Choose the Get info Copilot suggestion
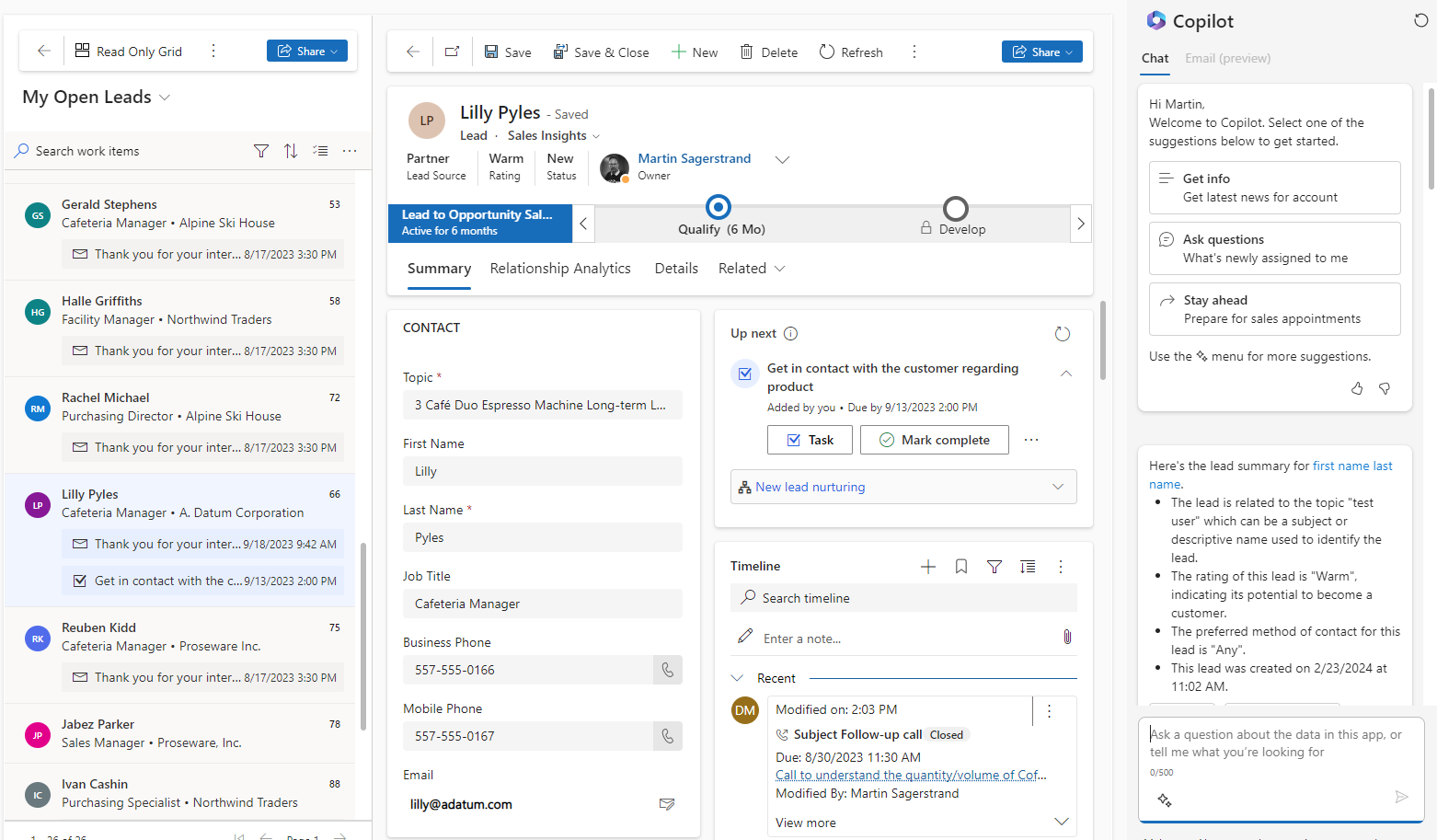 click(x=1274, y=188)
